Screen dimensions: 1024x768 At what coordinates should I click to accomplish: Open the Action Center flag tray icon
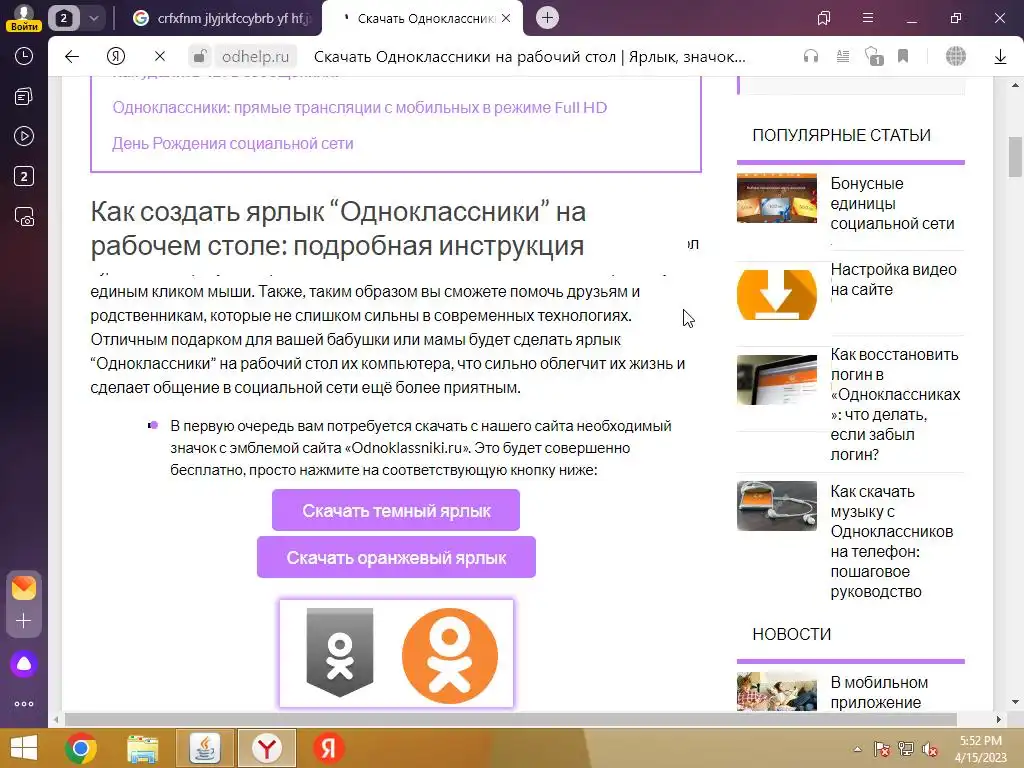pyautogui.click(x=882, y=749)
